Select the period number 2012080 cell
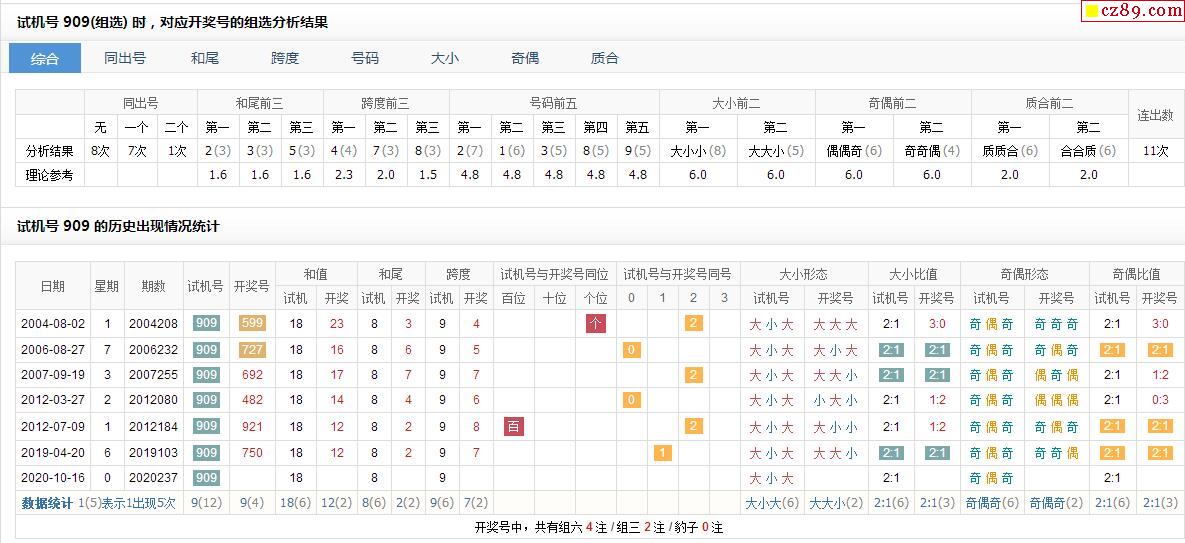This screenshot has width=1185, height=543. click(x=153, y=400)
